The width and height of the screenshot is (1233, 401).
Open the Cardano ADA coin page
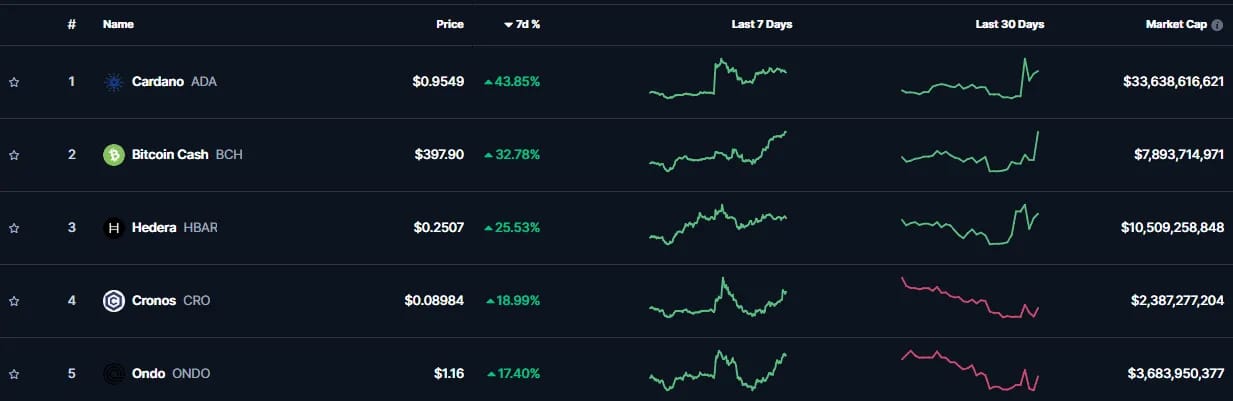pyautogui.click(x=174, y=82)
